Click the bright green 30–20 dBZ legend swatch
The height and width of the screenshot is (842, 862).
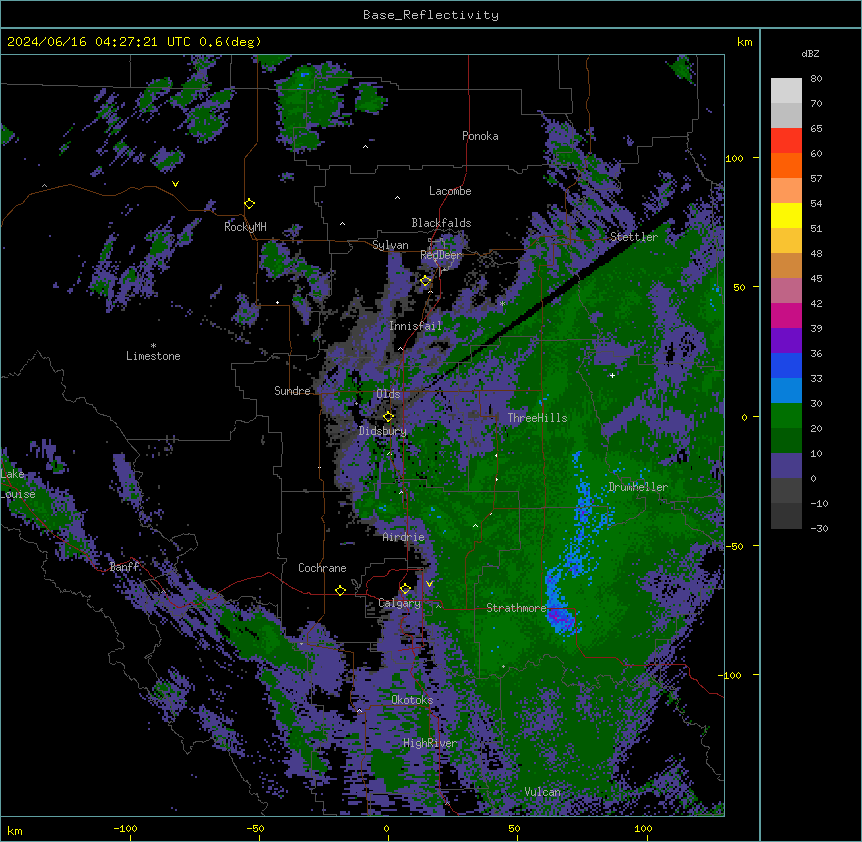pyautogui.click(x=786, y=416)
